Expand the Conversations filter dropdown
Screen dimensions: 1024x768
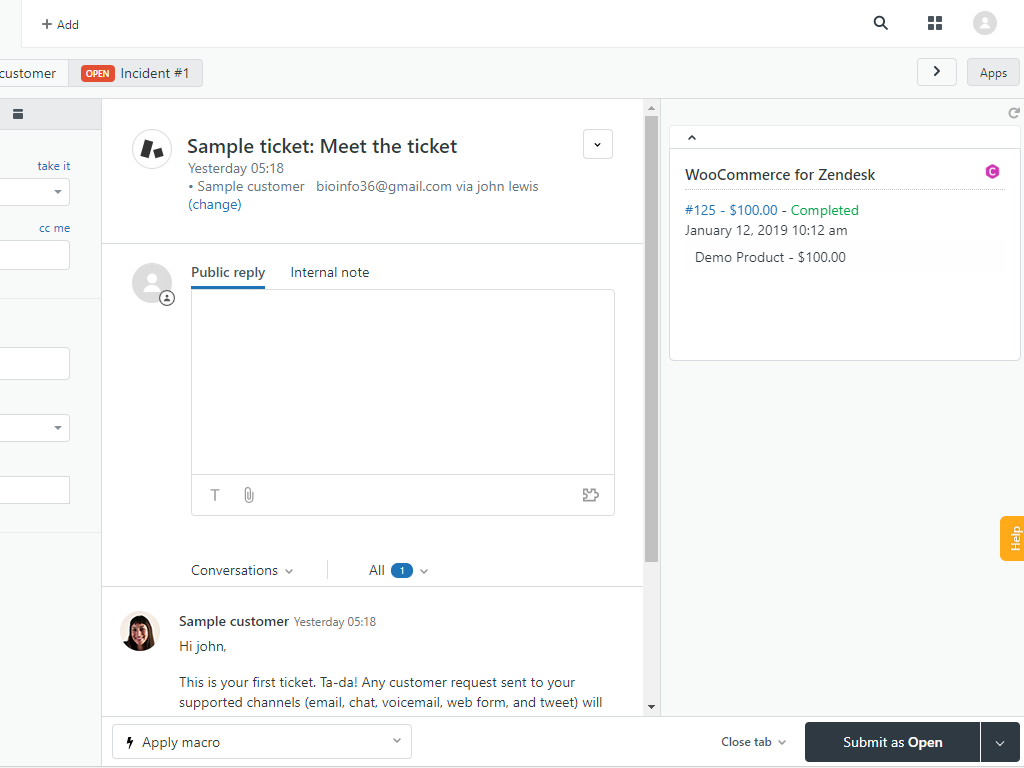pos(242,571)
